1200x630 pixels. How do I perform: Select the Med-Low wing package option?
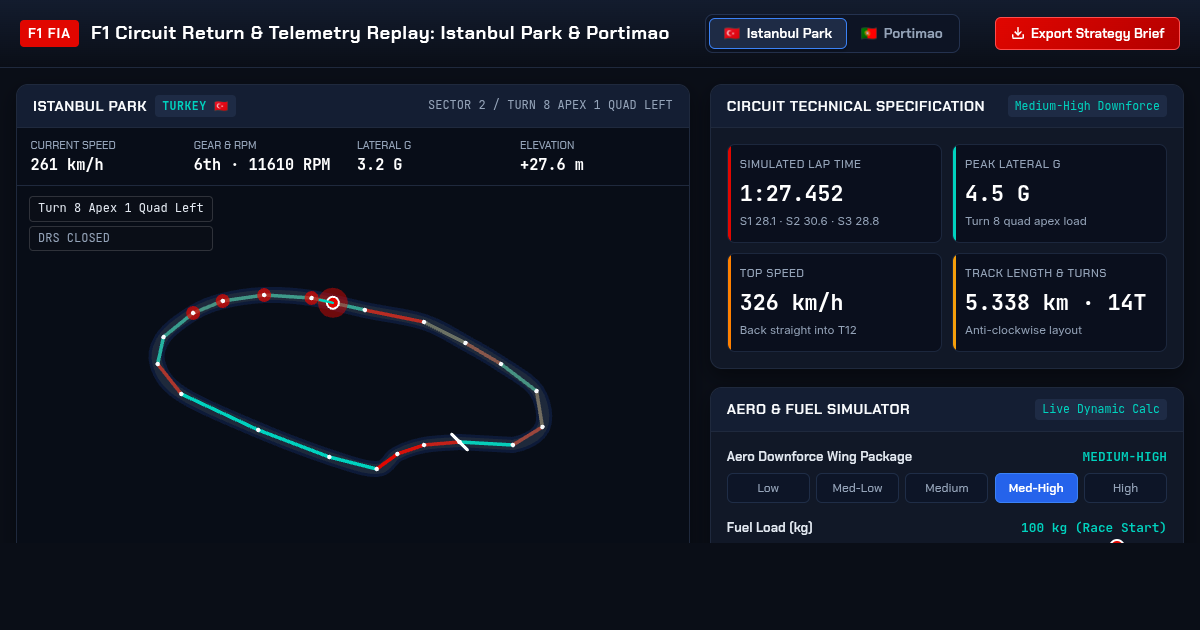[857, 488]
